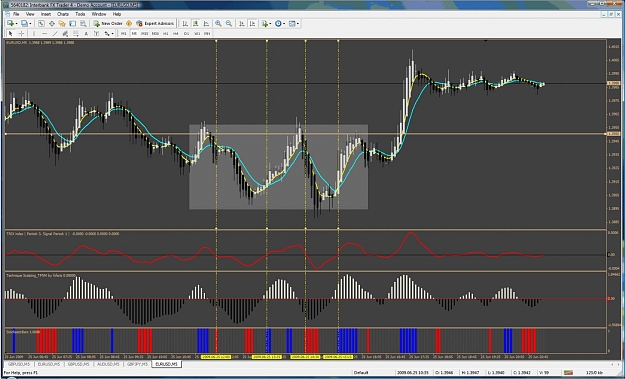The image size is (625, 379).
Task: Click the Zoom In magnifier icon
Action: point(218,24)
